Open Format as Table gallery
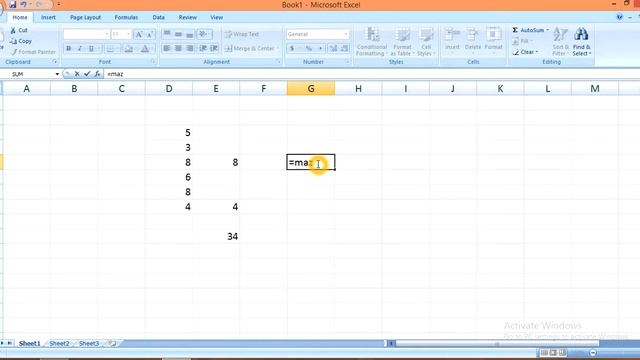Image resolution: width=640 pixels, height=360 pixels. pyautogui.click(x=402, y=42)
